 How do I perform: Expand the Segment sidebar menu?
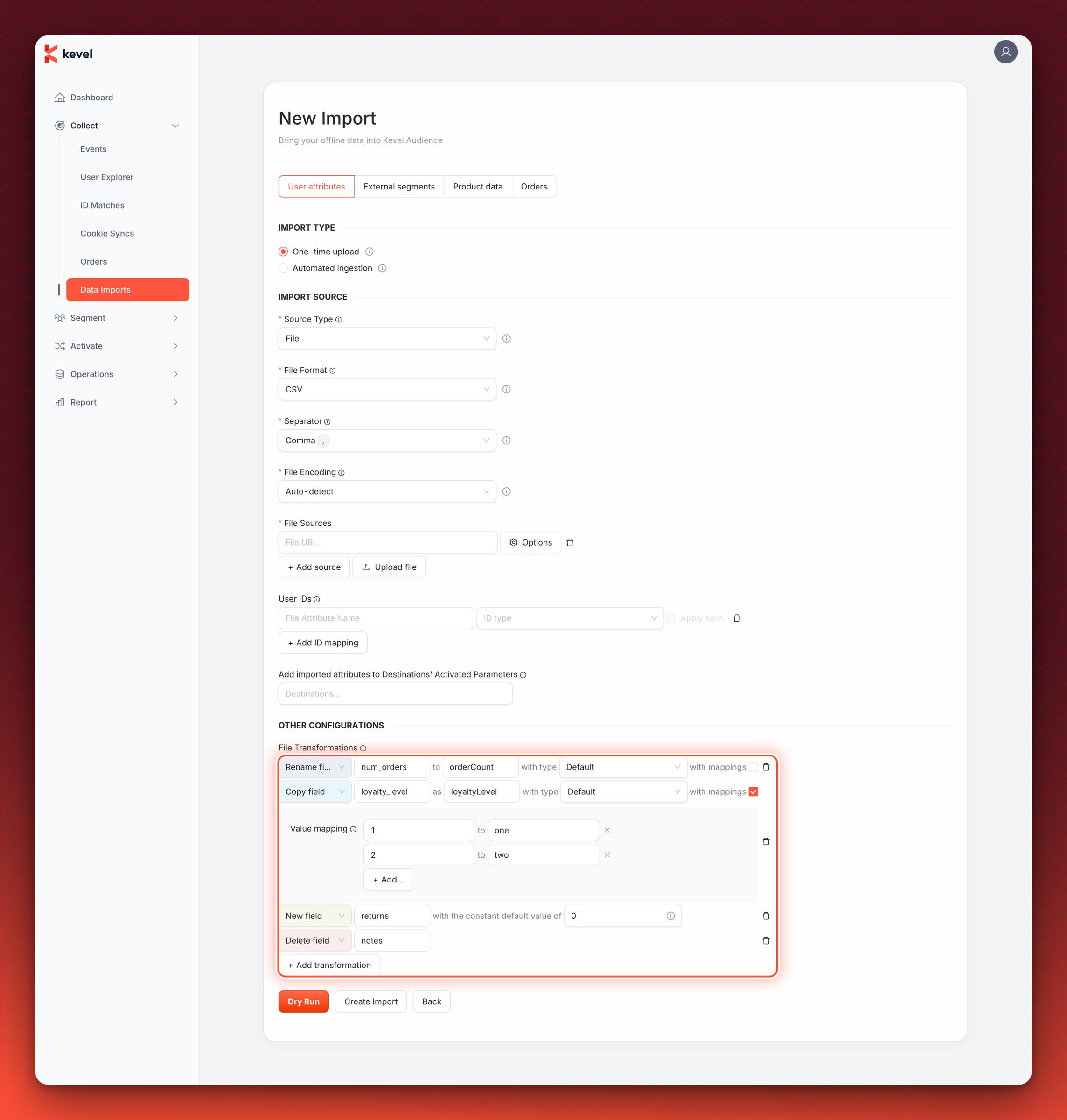116,318
